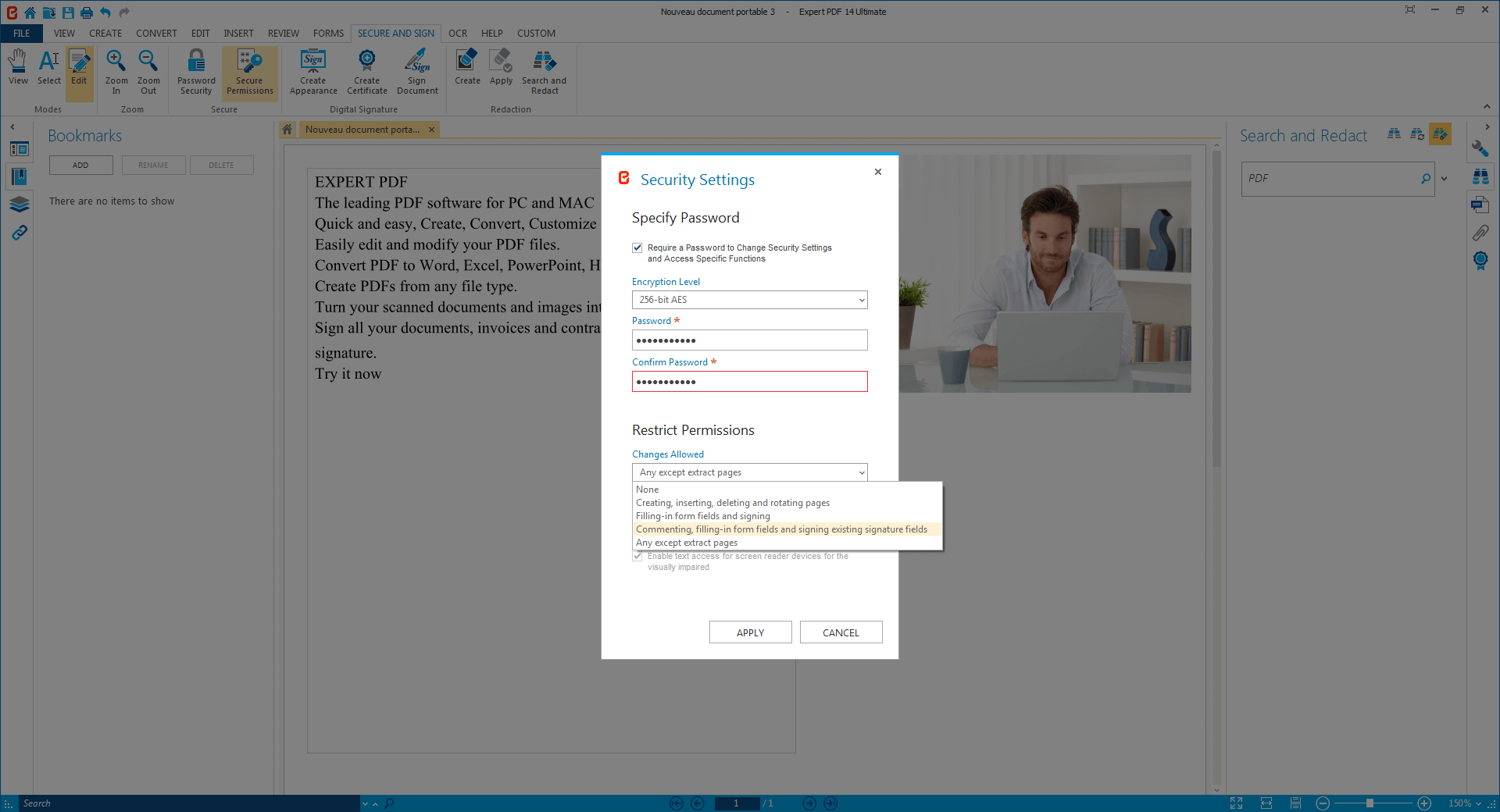Switch to the REVIEW ribbon tab
Screen dimensions: 1500x812
pos(284,34)
